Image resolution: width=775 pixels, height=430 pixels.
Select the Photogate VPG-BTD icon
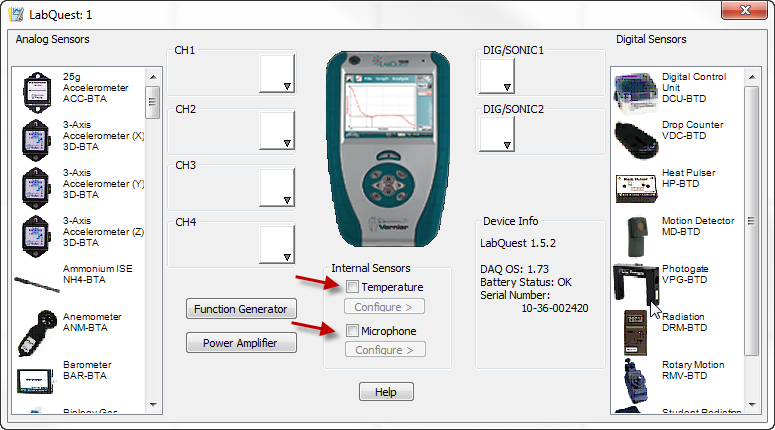point(636,284)
